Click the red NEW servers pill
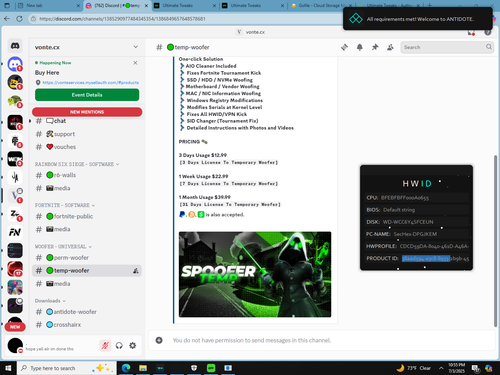This screenshot has height=375, width=500. coord(15,327)
